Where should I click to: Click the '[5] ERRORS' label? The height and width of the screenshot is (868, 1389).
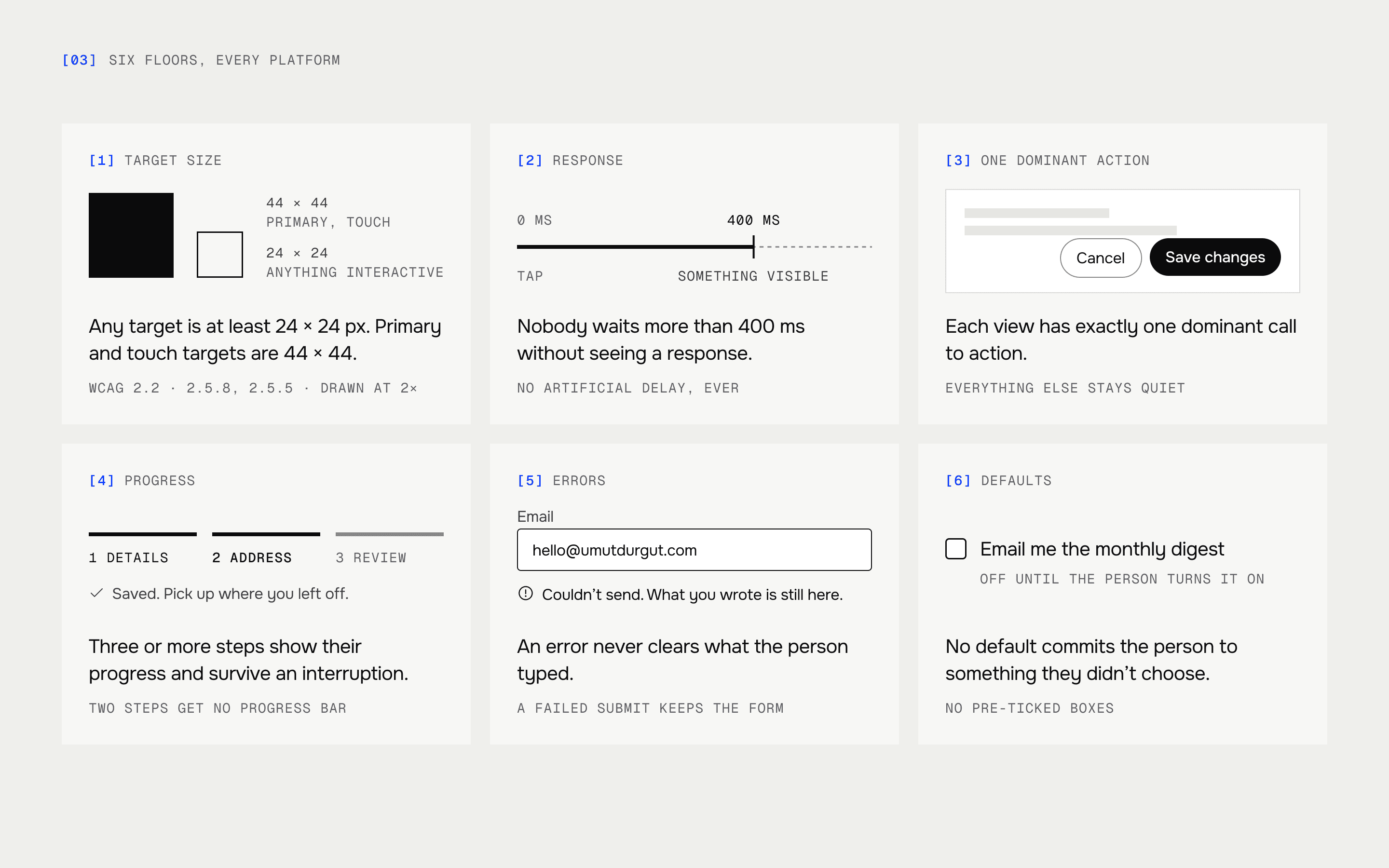561,481
